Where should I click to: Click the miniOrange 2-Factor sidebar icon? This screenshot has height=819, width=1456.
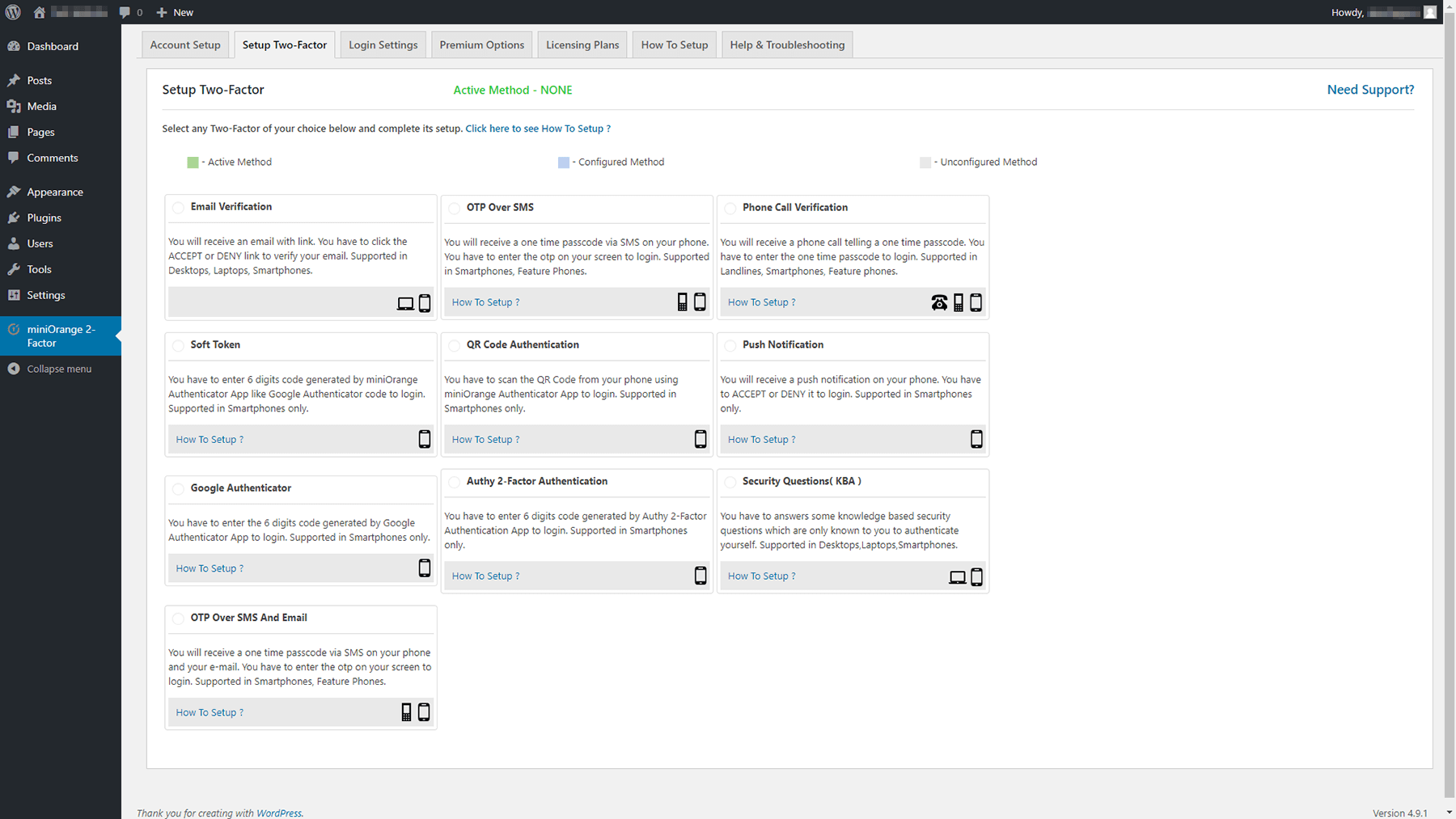[14, 329]
